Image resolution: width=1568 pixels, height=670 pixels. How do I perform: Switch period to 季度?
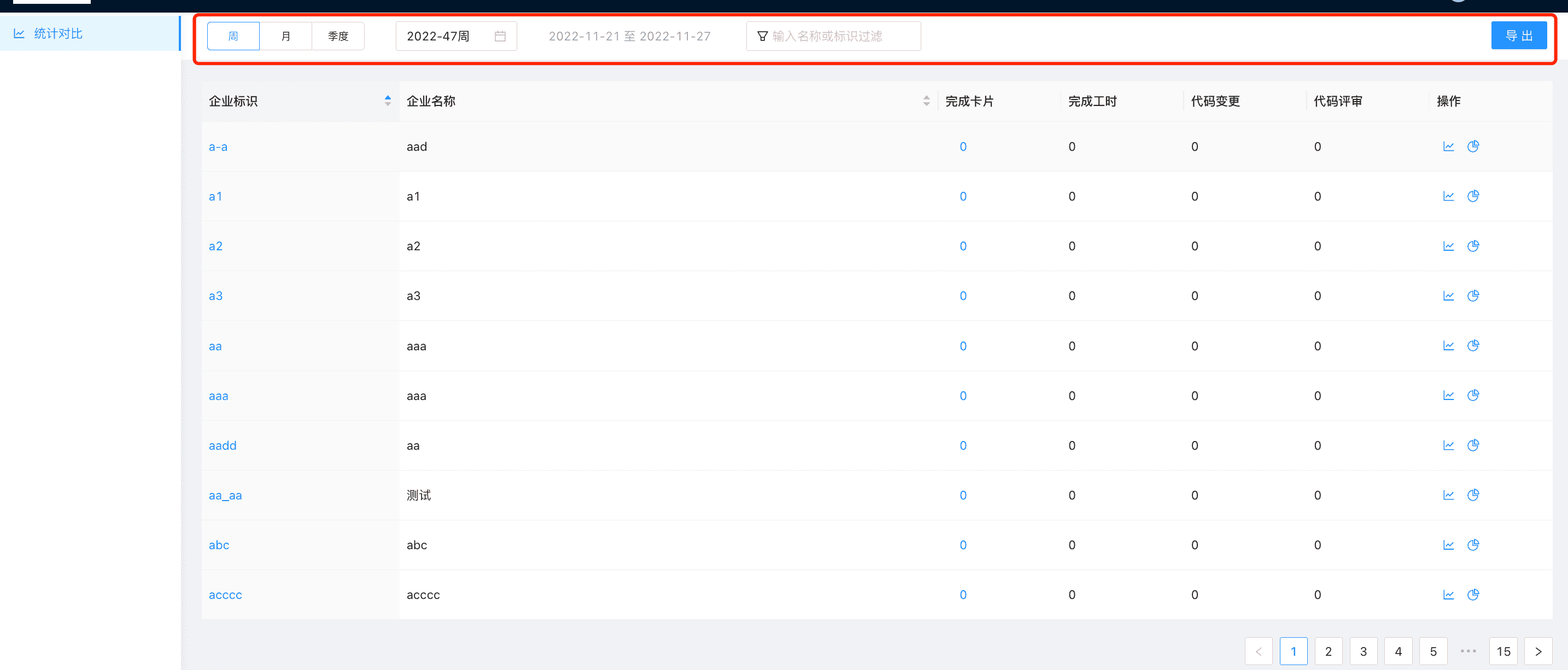tap(338, 37)
